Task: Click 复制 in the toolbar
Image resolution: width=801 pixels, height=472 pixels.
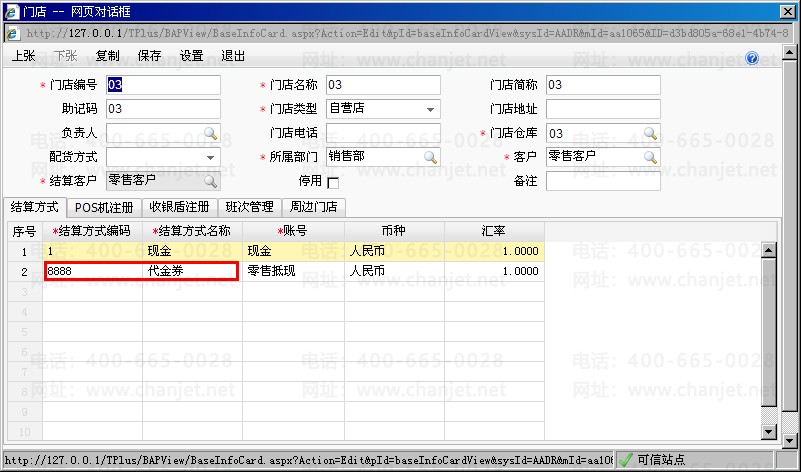Action: click(107, 56)
